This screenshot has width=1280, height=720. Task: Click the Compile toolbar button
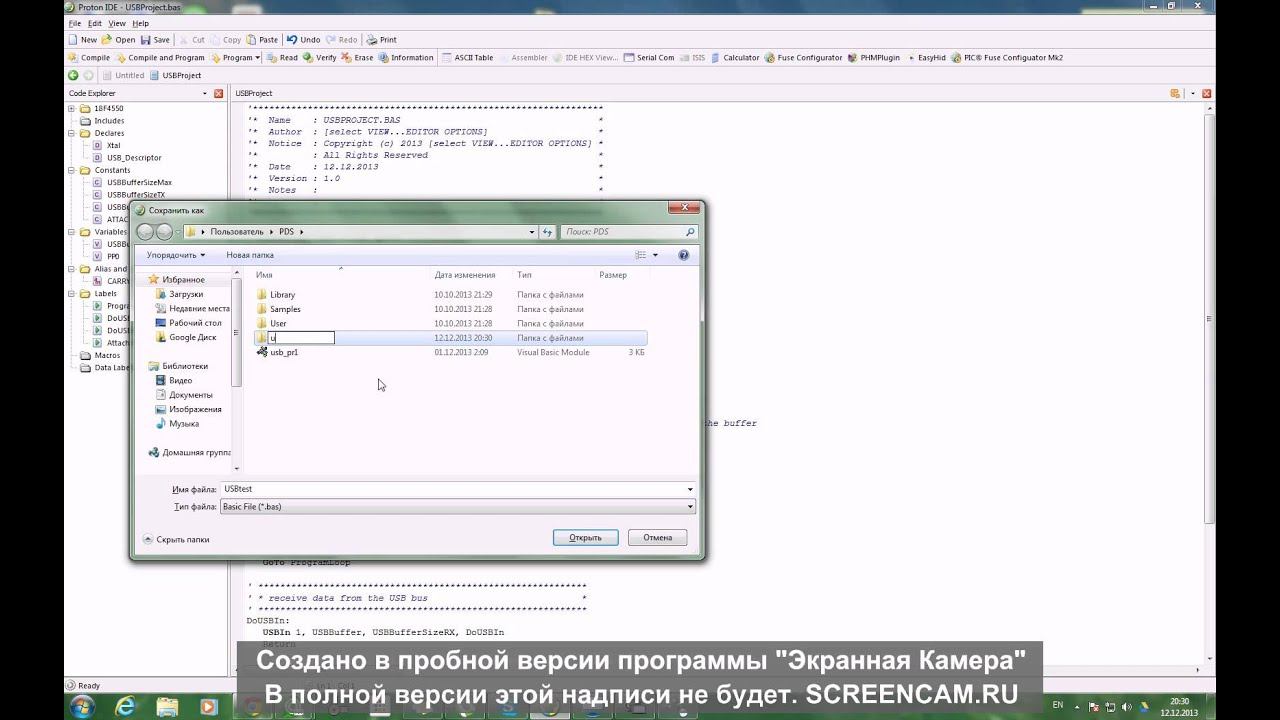point(89,58)
